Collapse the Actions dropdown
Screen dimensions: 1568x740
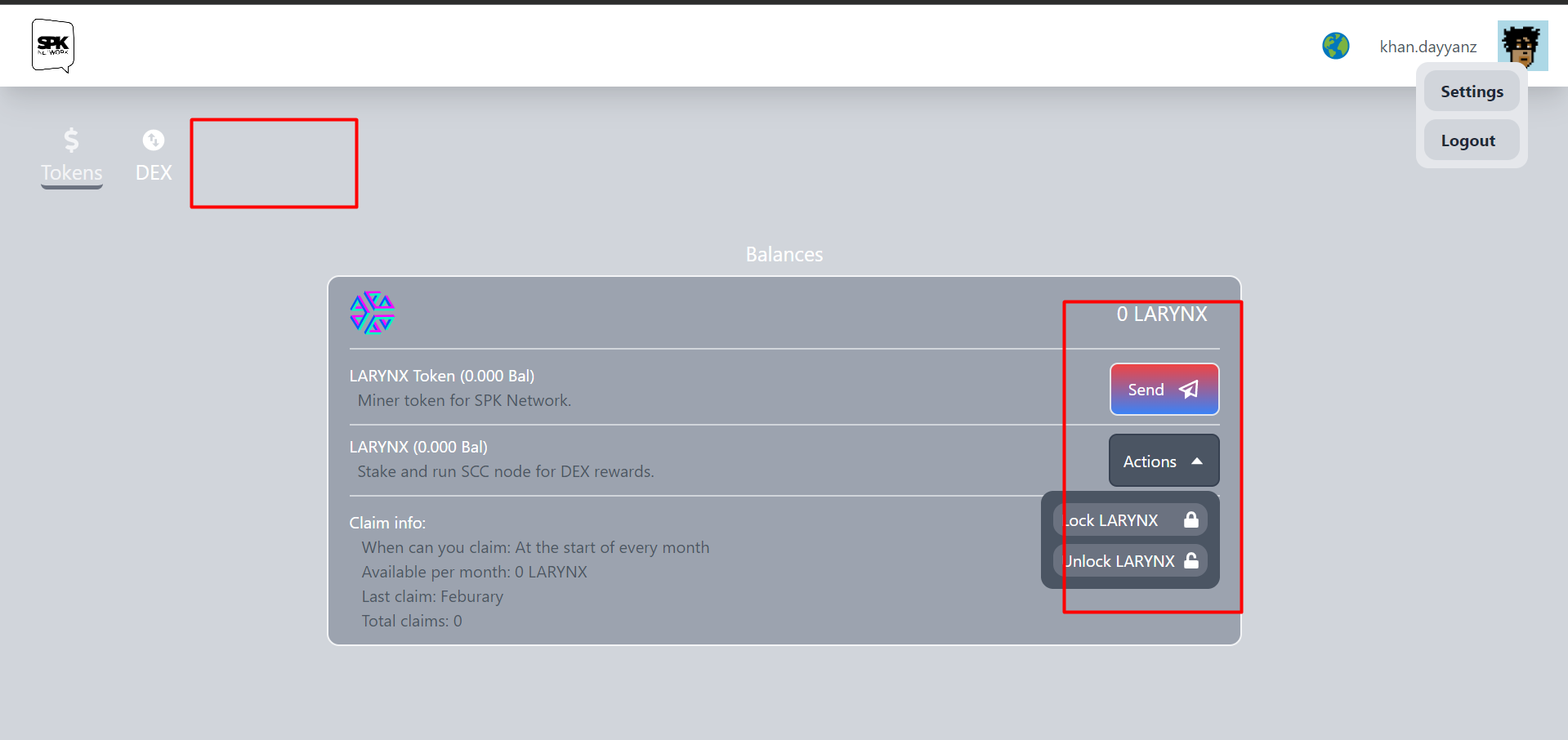point(1164,461)
